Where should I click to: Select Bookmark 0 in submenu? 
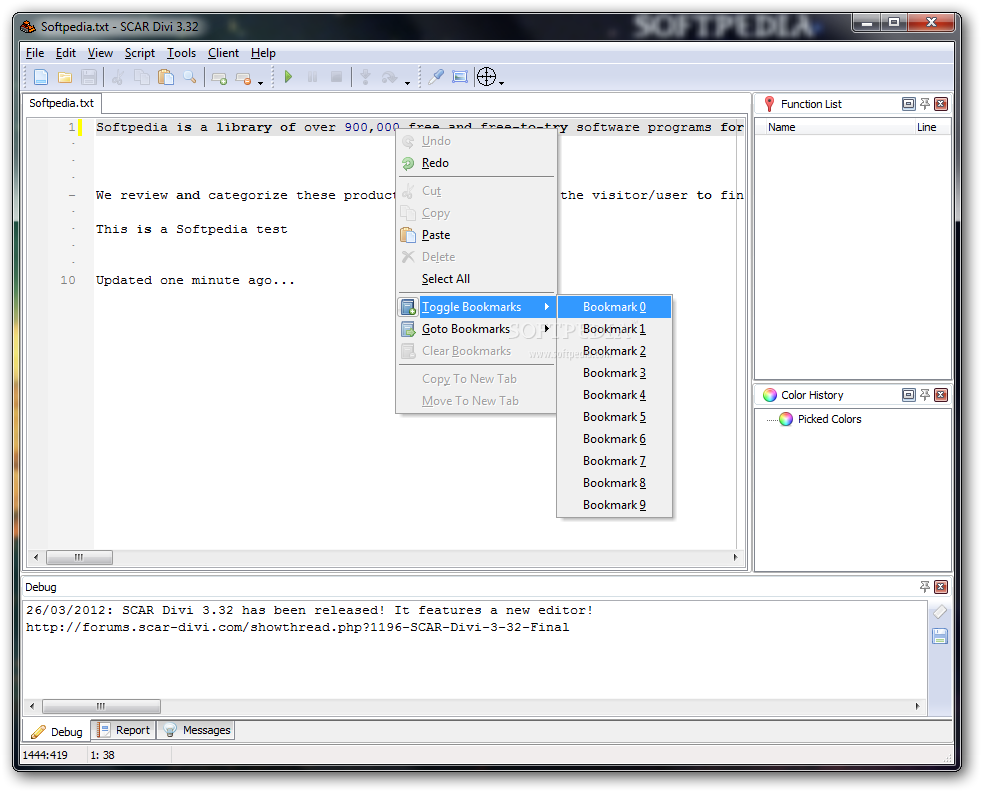click(x=614, y=307)
